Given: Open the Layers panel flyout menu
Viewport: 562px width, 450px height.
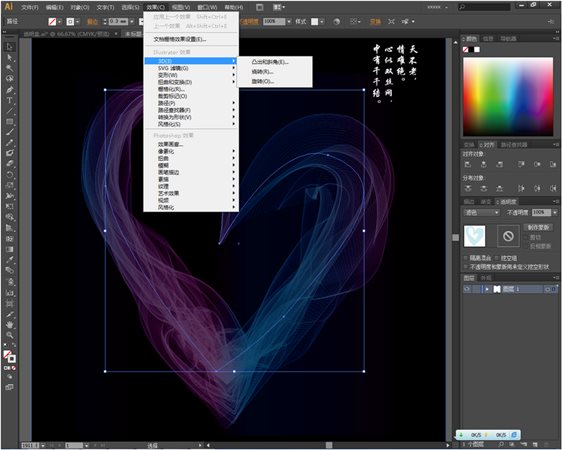Looking at the screenshot, I should coord(556,278).
